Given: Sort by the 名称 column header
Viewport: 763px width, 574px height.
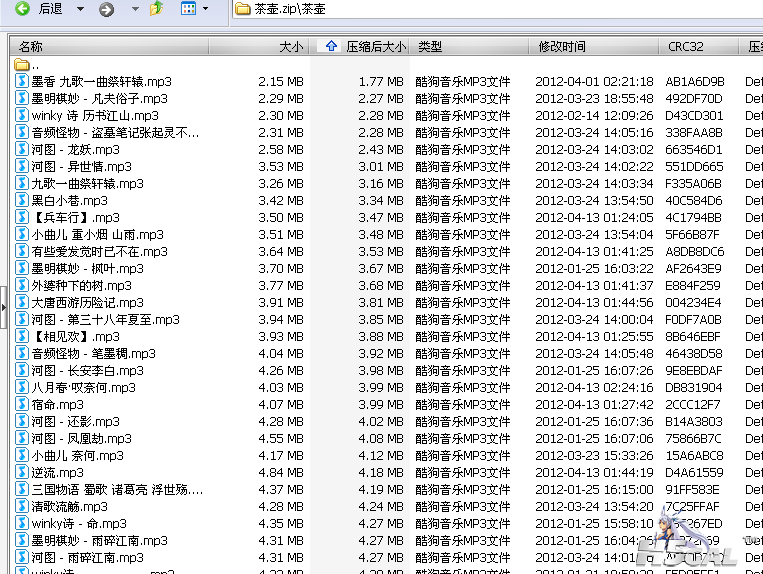Looking at the screenshot, I should [x=109, y=47].
